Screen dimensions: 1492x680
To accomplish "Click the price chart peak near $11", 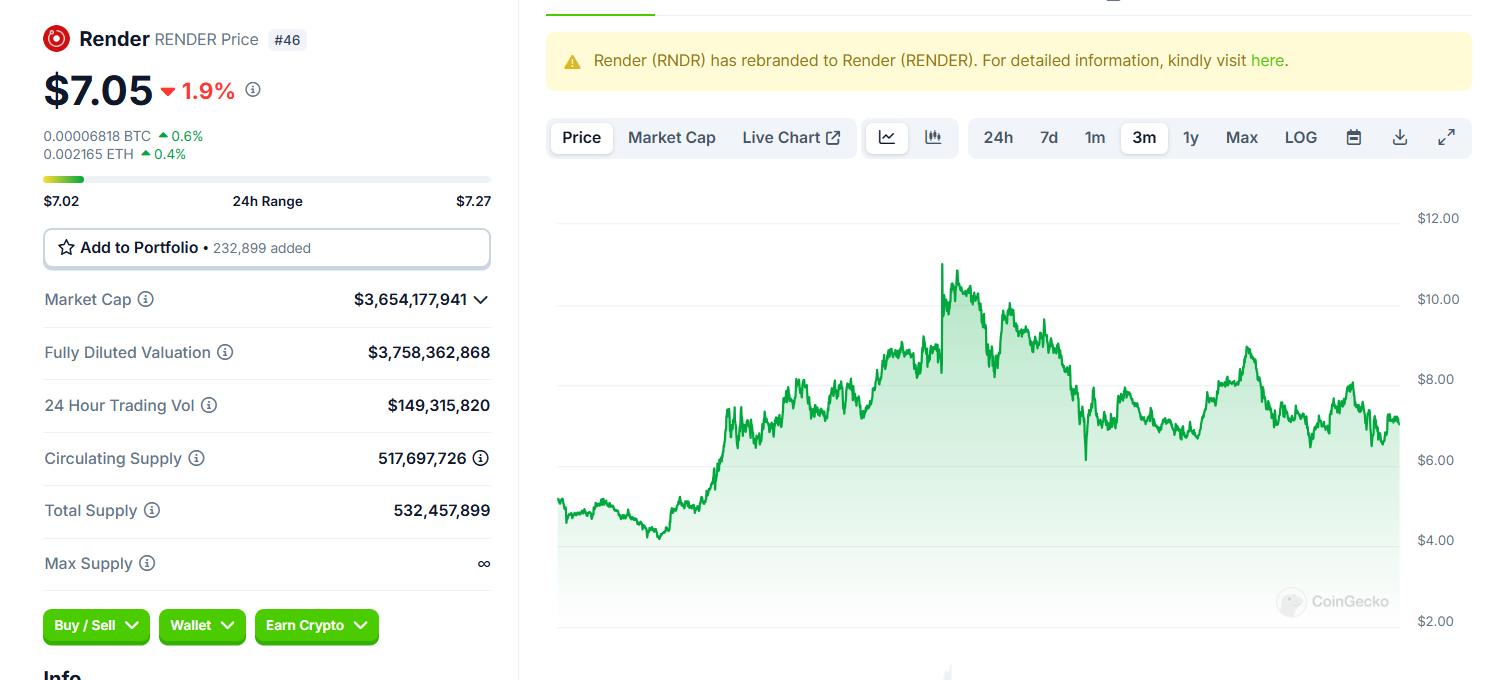I will pos(942,265).
